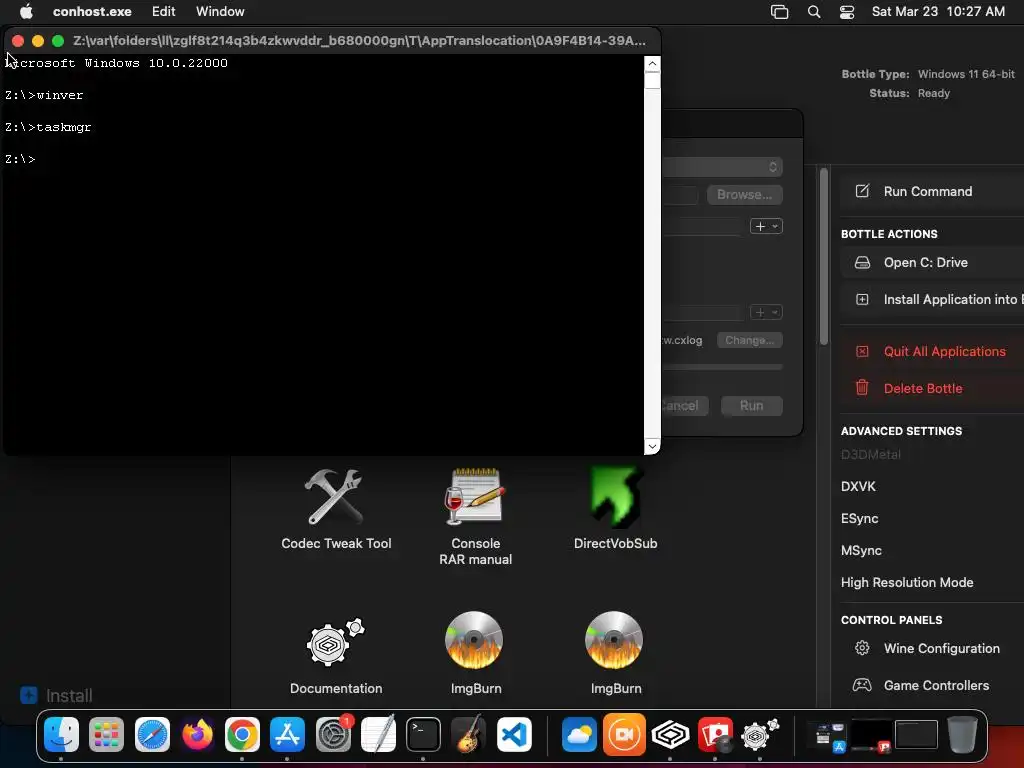The width and height of the screenshot is (1024, 768).
Task: Open Safari from the Dock
Action: (x=152, y=734)
